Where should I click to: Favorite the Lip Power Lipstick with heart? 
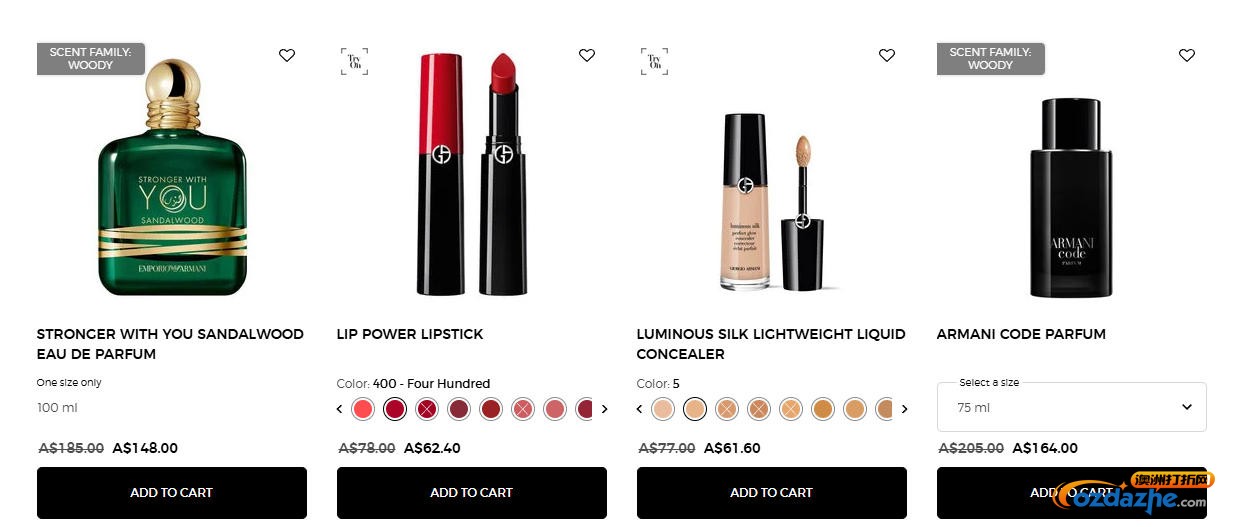[x=587, y=55]
